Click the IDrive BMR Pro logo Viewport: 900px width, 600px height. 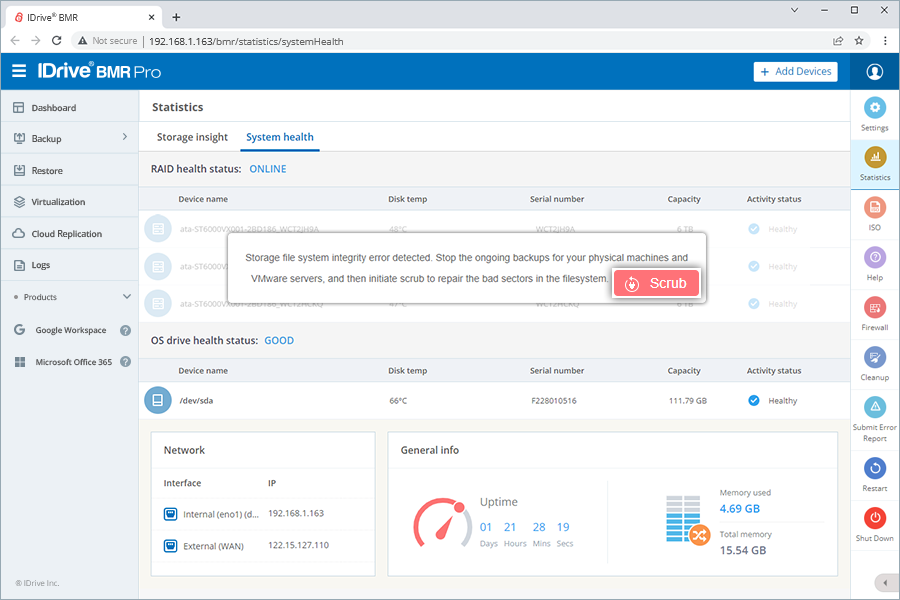tap(99, 71)
